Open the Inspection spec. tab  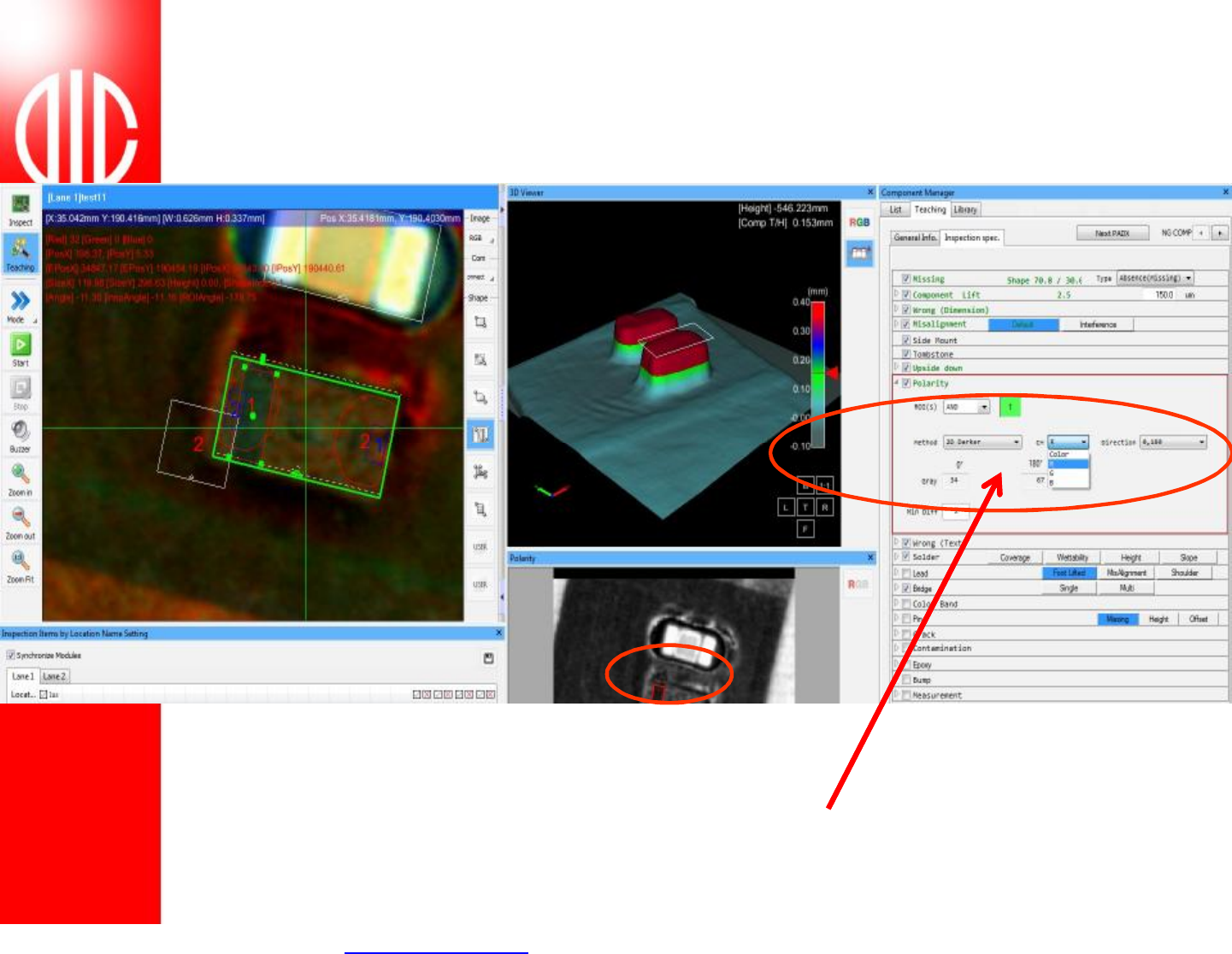[971, 238]
